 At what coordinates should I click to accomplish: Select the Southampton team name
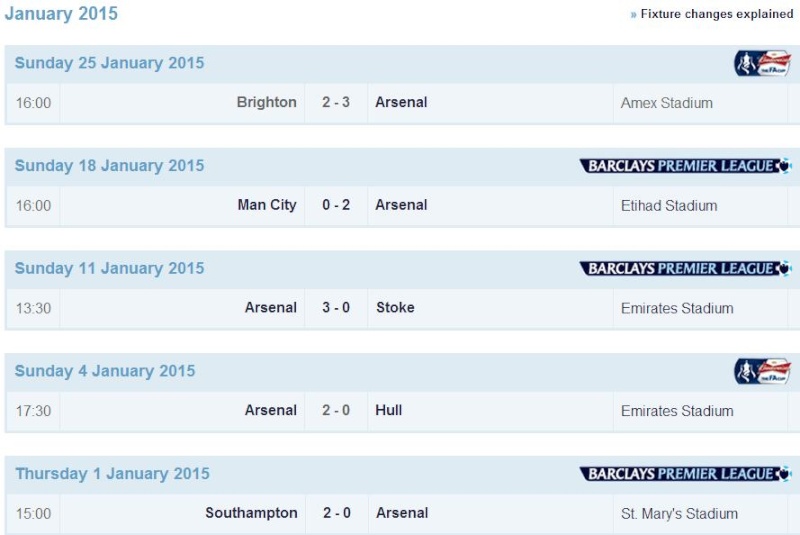[251, 513]
